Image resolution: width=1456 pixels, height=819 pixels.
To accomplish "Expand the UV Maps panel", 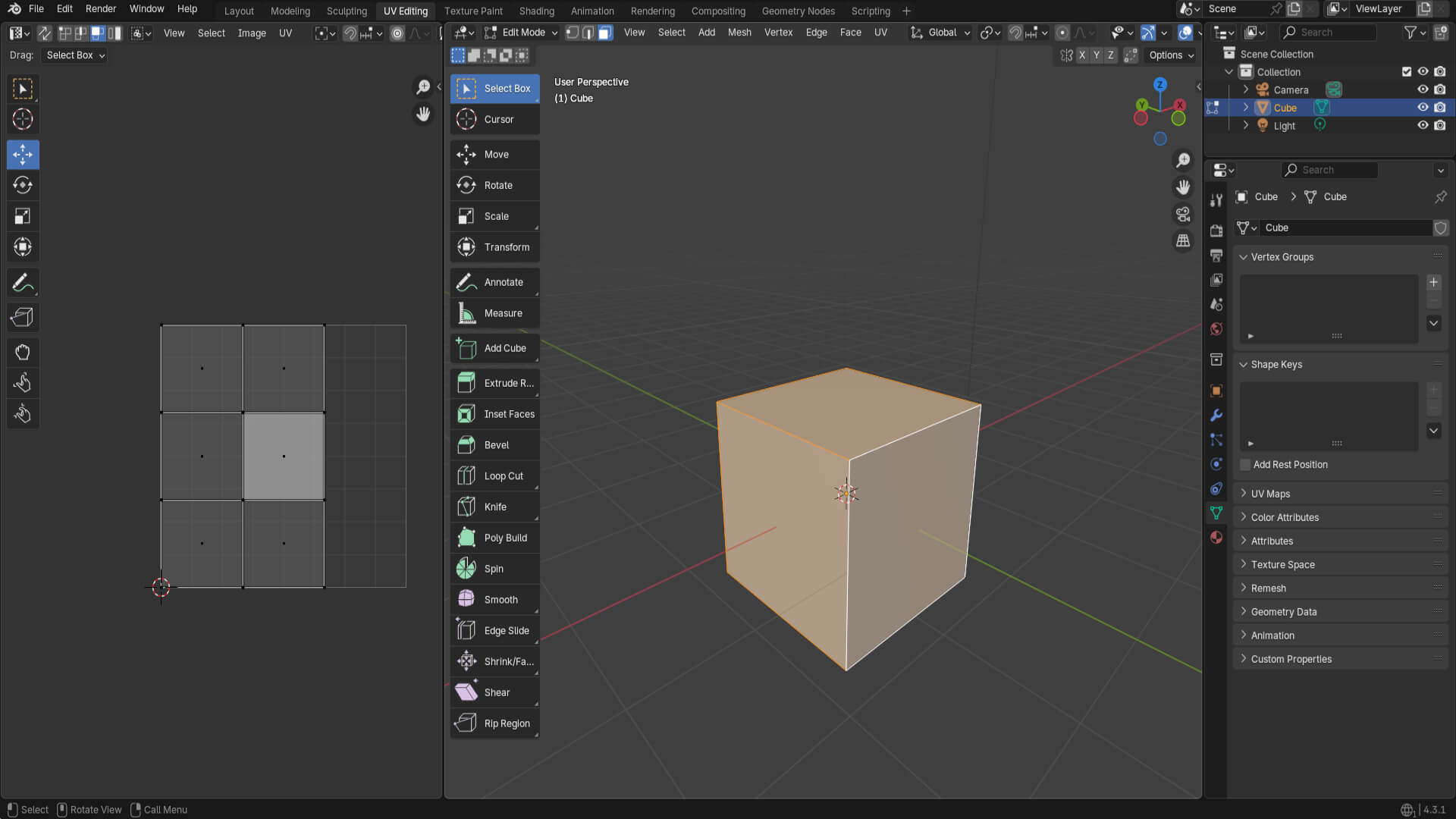I will [x=1270, y=494].
